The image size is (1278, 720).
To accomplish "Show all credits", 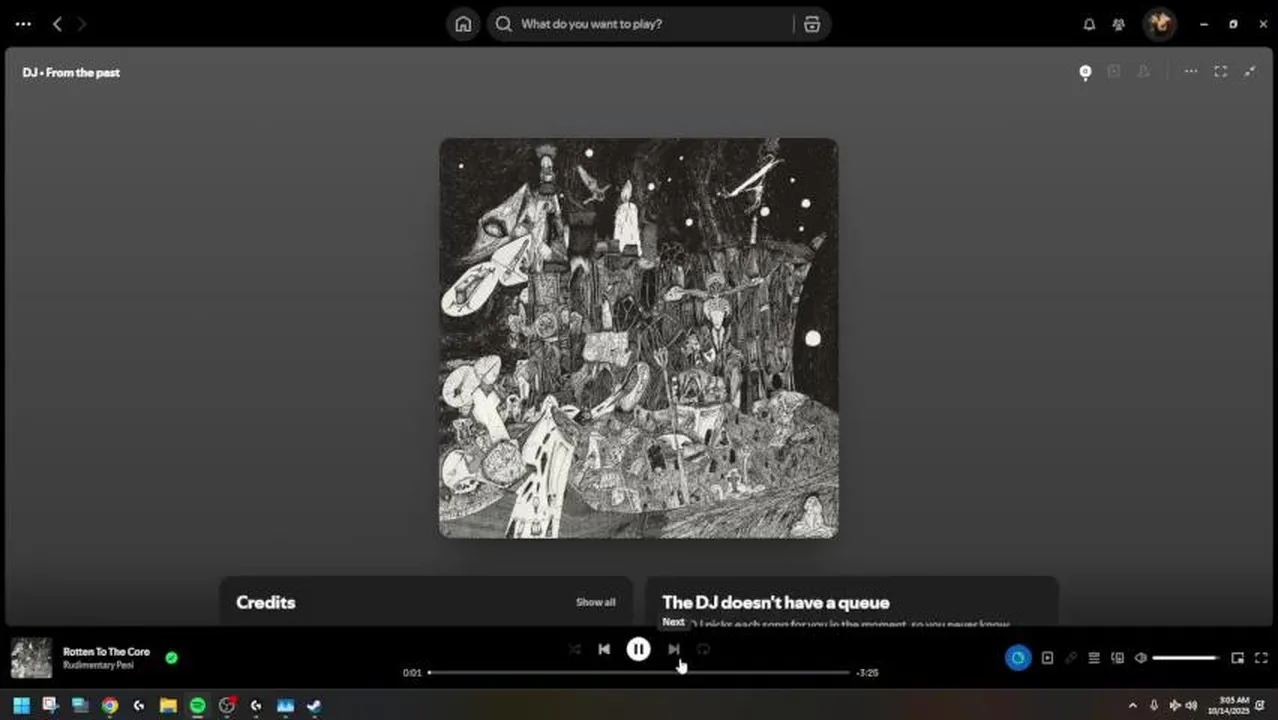I will [x=596, y=602].
